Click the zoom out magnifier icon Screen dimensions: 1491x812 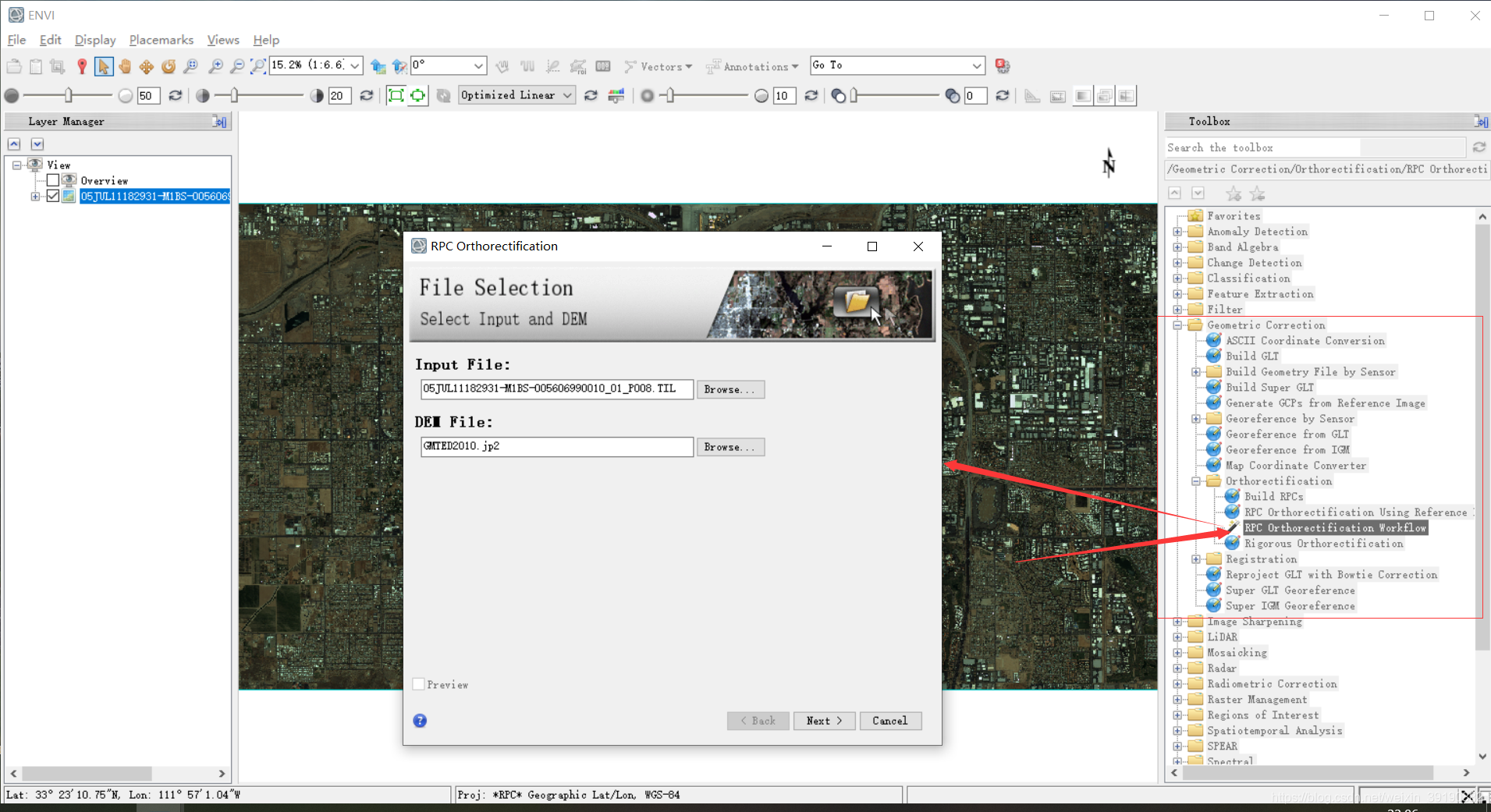tap(237, 66)
